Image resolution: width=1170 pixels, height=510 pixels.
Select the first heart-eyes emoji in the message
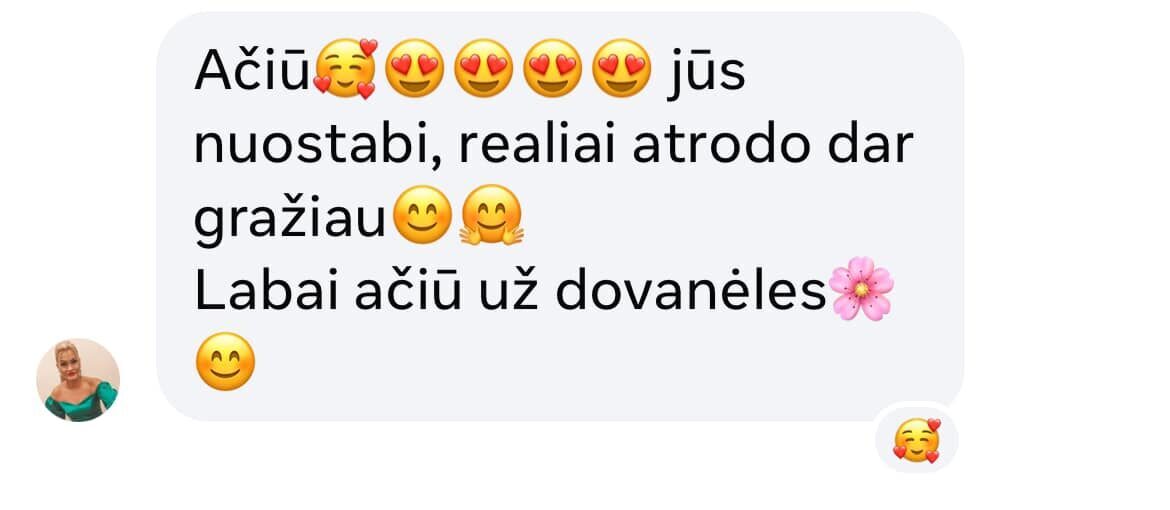[x=414, y=69]
